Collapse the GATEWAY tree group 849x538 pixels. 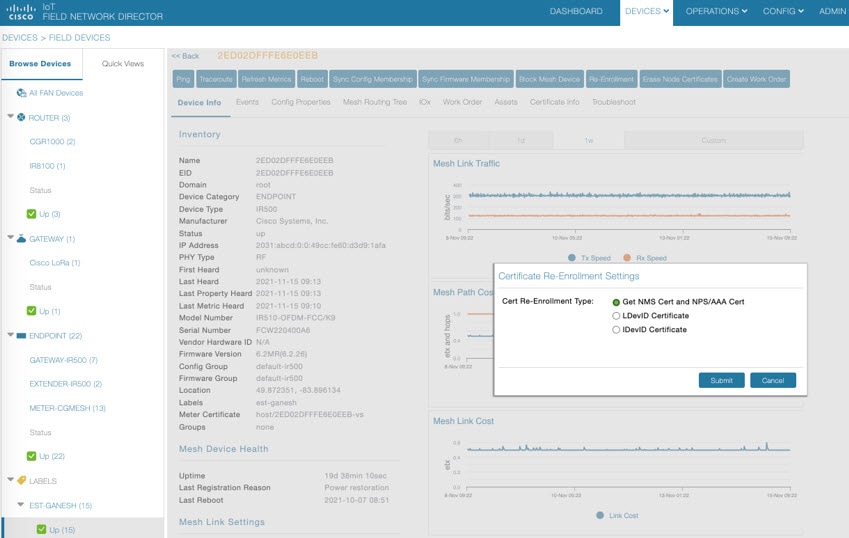(10, 237)
